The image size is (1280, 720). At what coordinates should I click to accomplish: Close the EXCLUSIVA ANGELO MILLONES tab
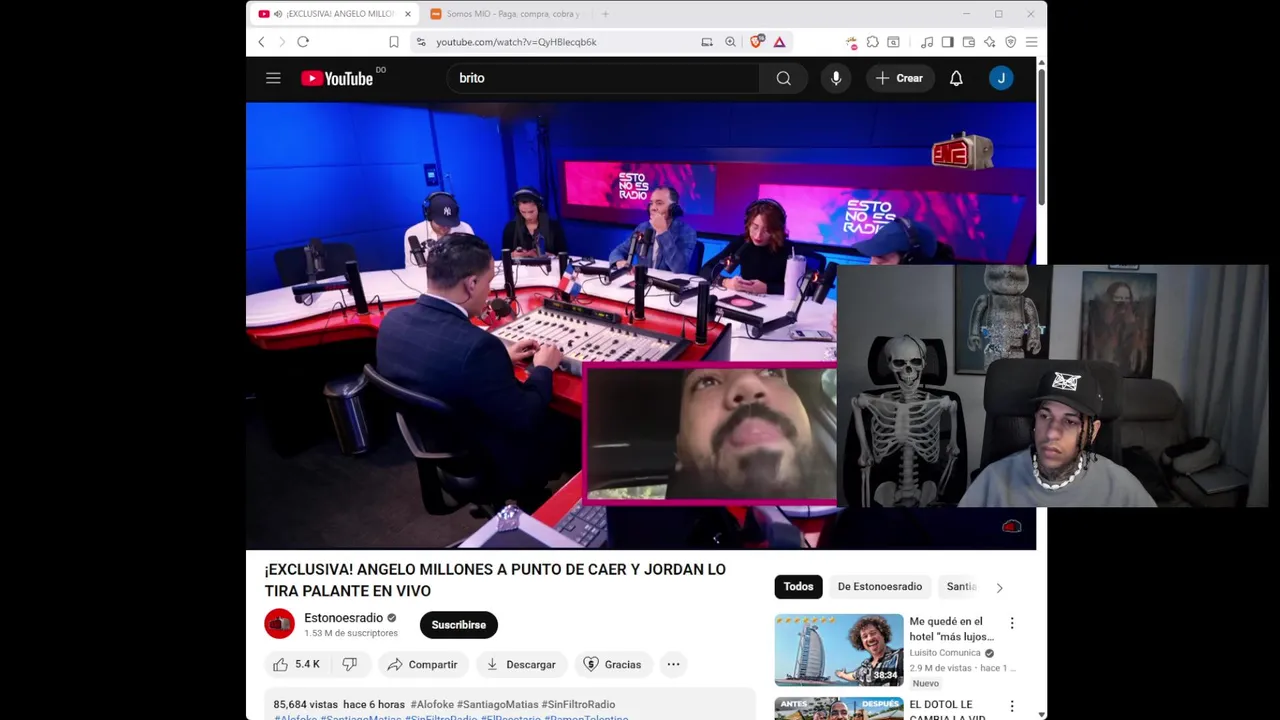coord(408,14)
